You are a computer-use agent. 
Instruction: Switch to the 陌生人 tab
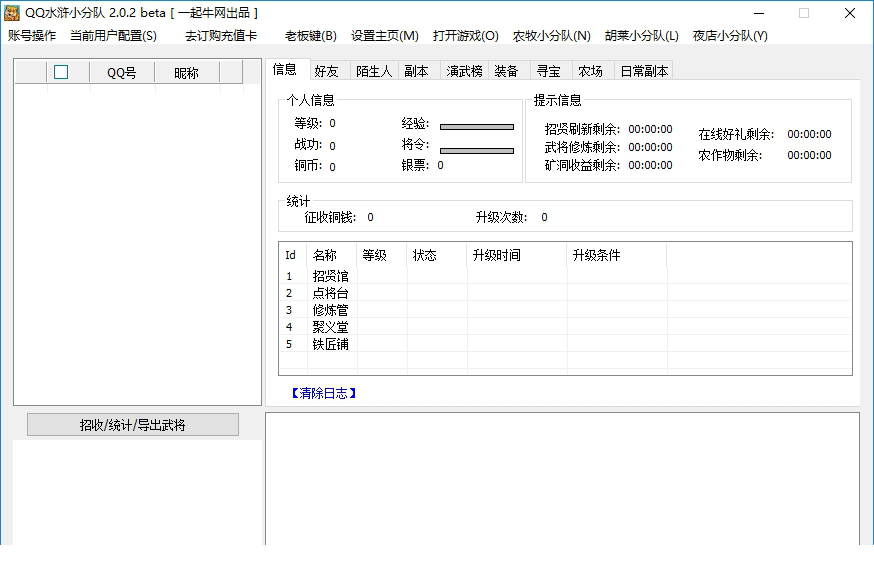pyautogui.click(x=373, y=71)
